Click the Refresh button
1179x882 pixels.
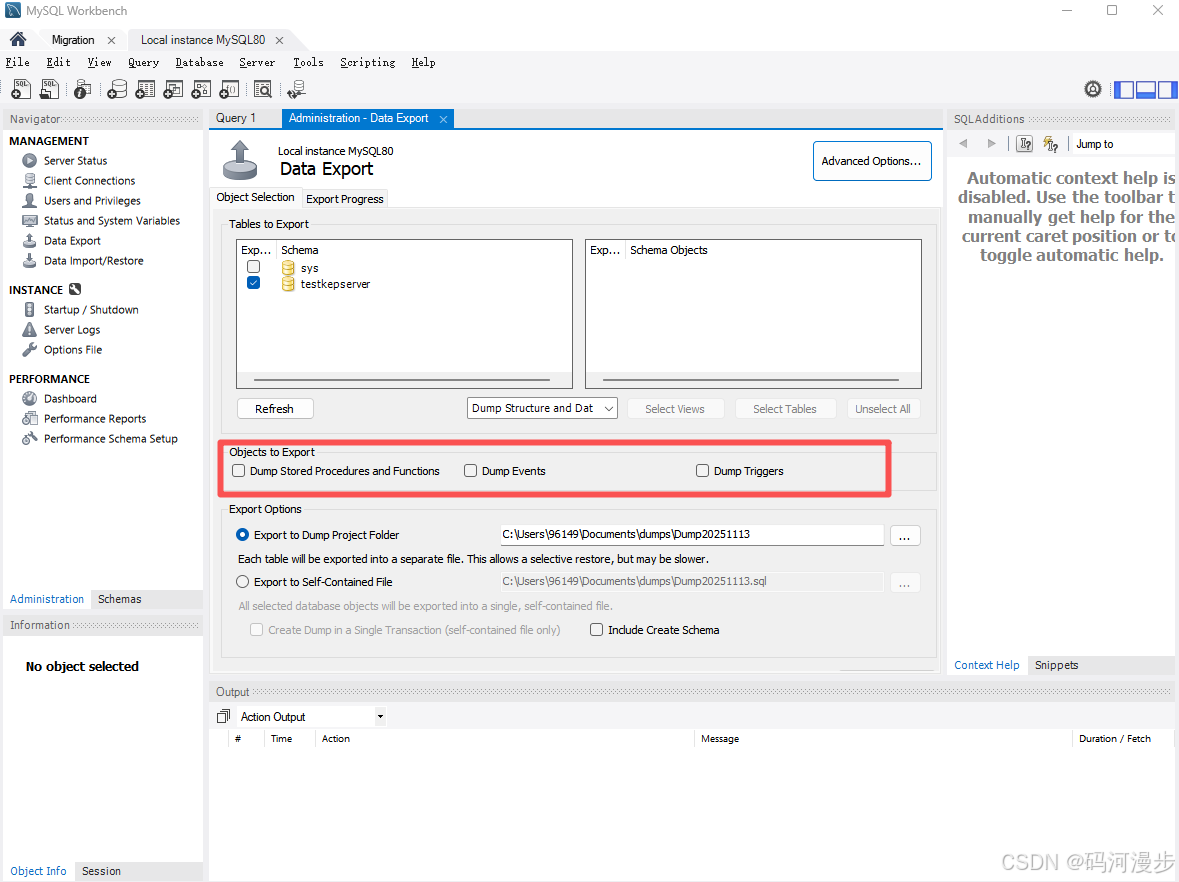pos(274,409)
